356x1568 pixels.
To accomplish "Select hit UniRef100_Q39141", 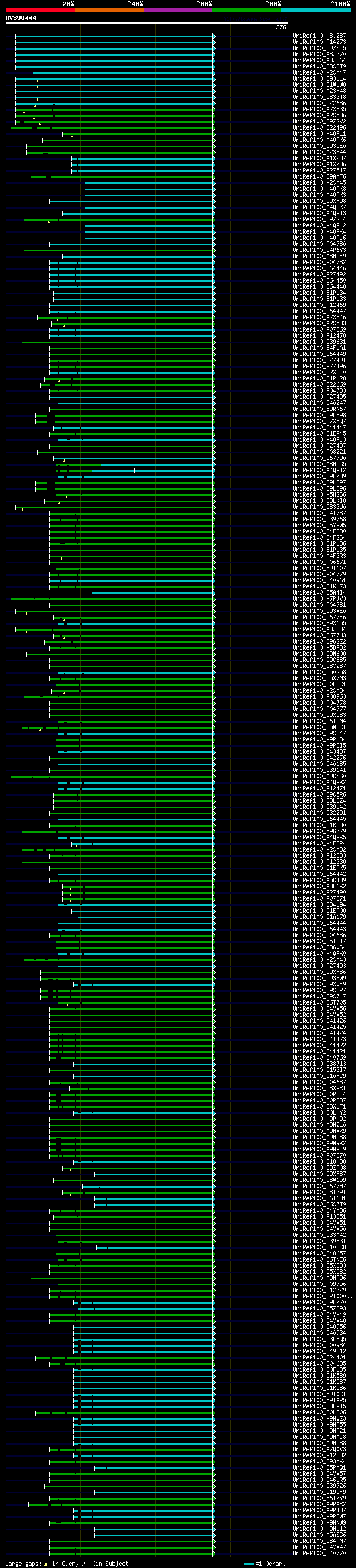I will tap(319, 770).
